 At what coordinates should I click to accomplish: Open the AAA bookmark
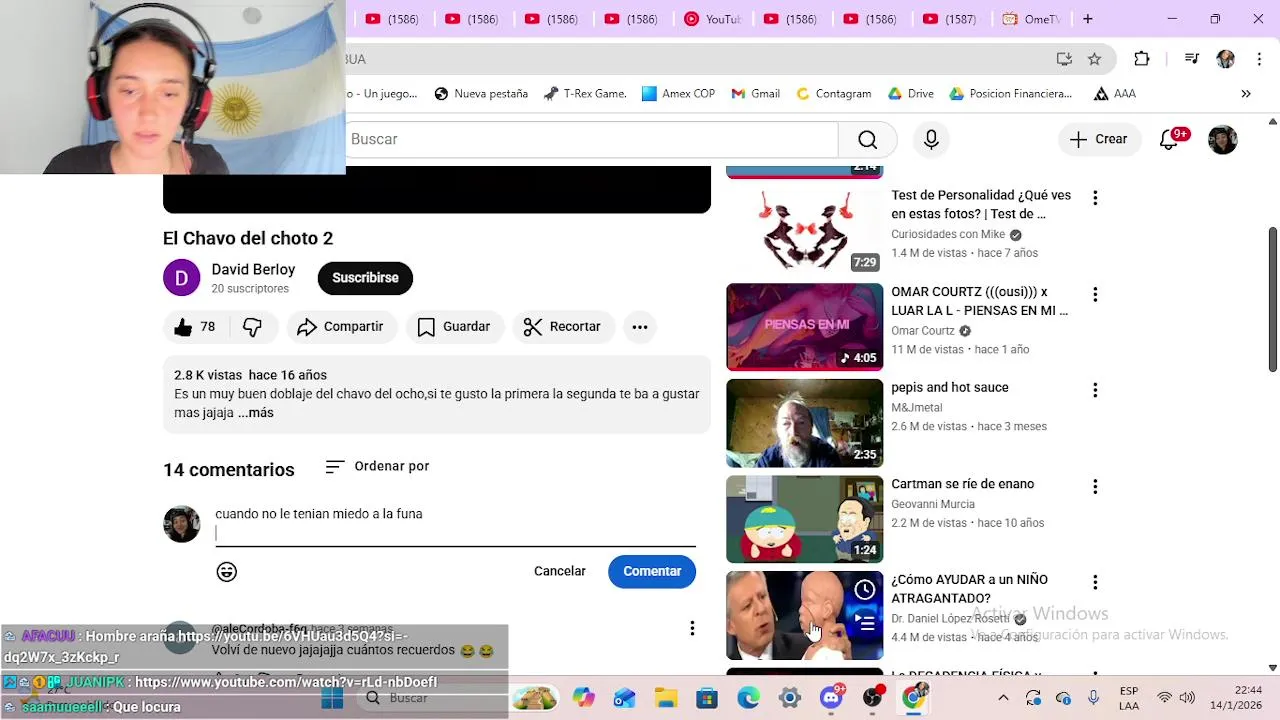(x=1114, y=94)
